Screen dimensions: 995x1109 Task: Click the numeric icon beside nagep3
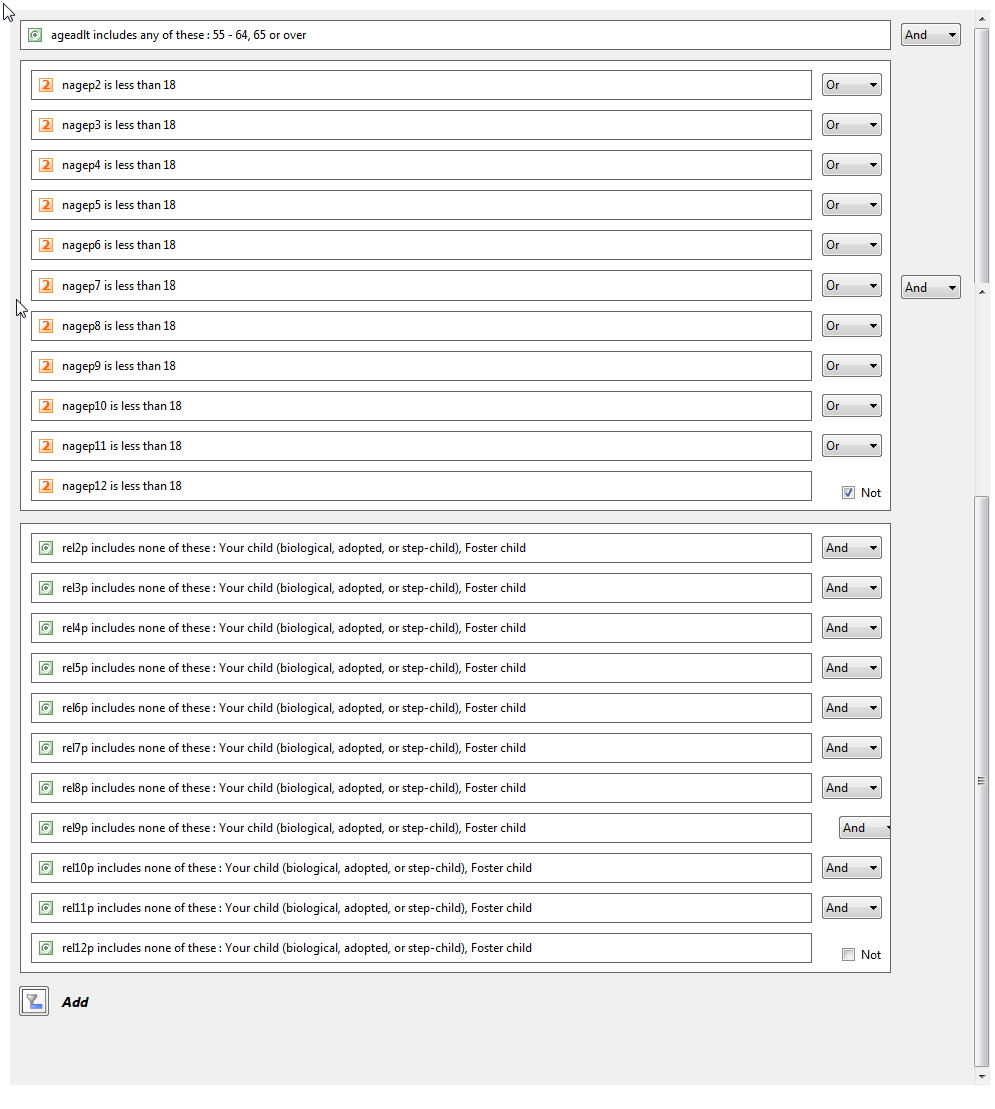pyautogui.click(x=46, y=125)
